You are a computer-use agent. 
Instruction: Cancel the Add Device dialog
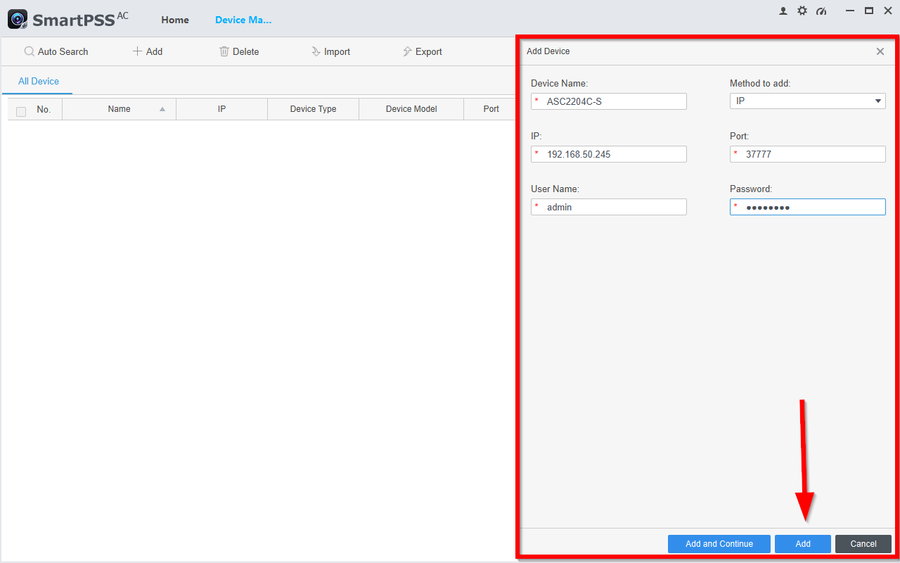tap(862, 544)
